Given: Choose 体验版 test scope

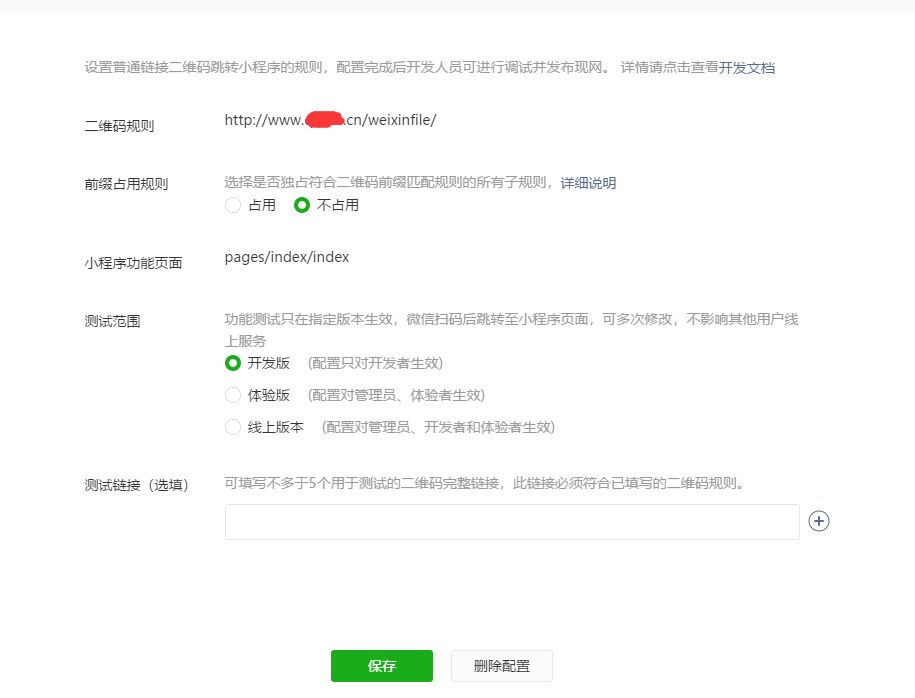Looking at the screenshot, I should [233, 395].
